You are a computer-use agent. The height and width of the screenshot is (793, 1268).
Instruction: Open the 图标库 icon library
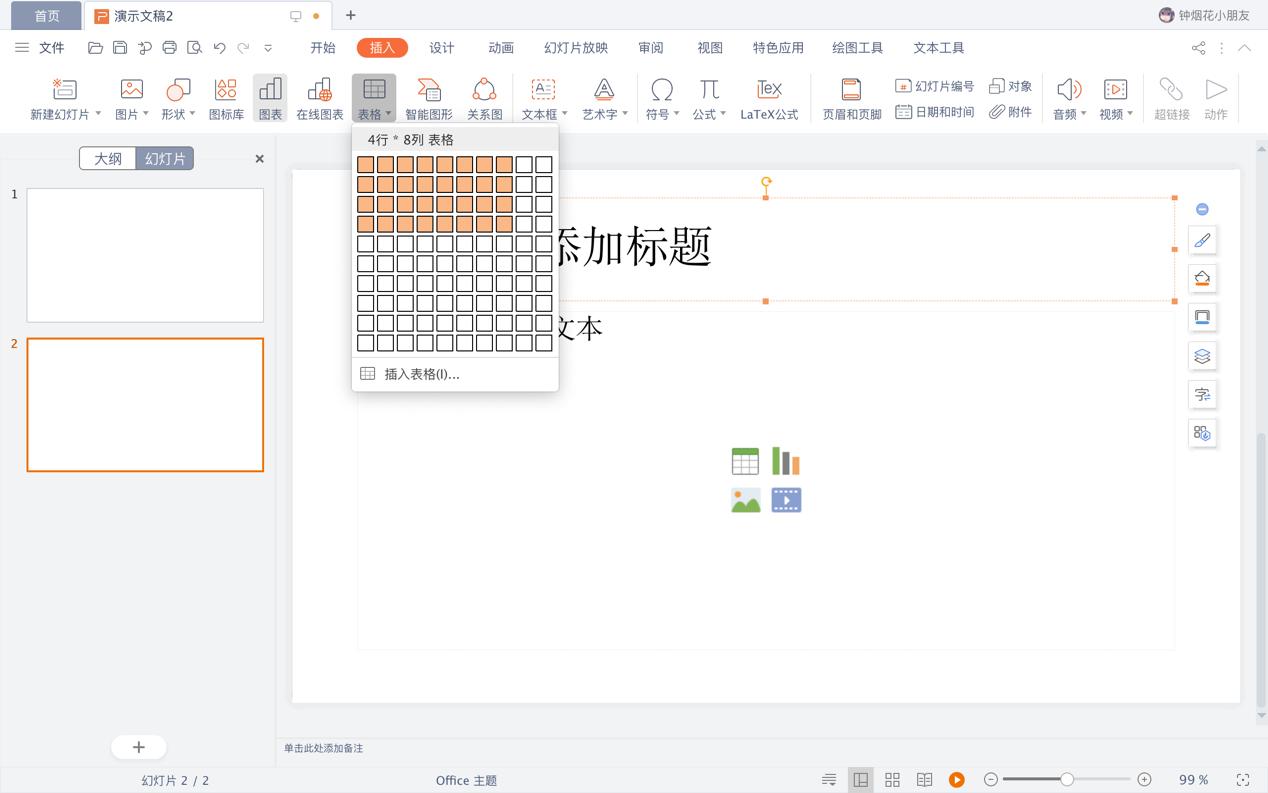[225, 97]
